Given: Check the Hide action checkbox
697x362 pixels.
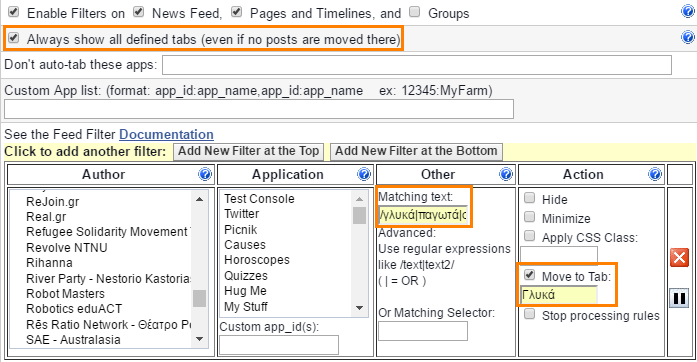Looking at the screenshot, I should point(529,197).
